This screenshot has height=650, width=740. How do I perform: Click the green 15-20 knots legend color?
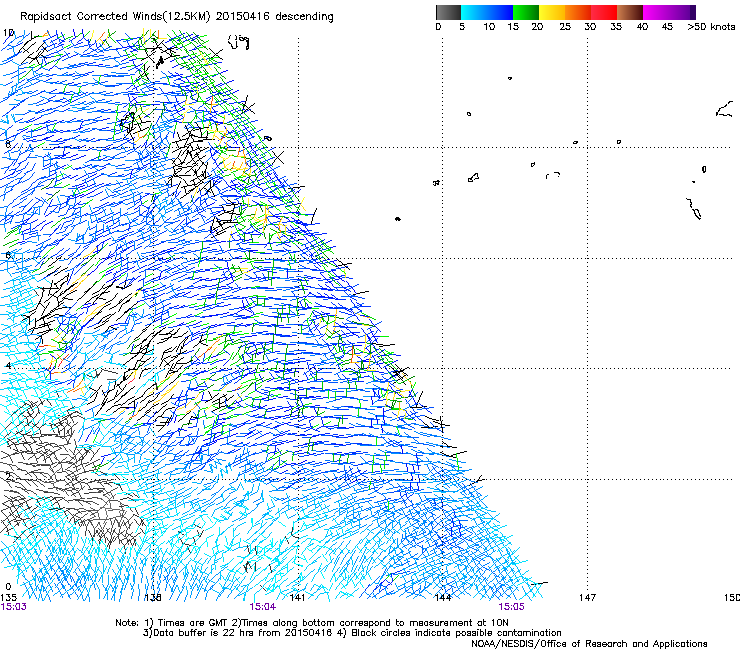click(526, 12)
